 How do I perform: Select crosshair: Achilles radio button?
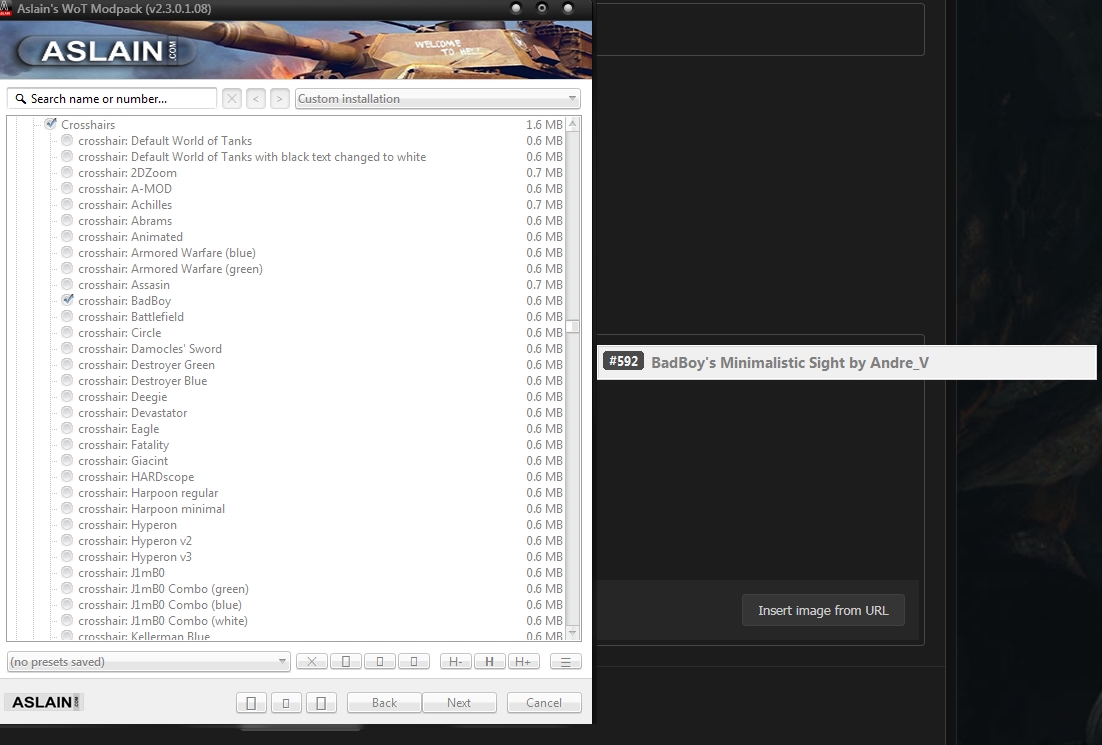coord(67,205)
